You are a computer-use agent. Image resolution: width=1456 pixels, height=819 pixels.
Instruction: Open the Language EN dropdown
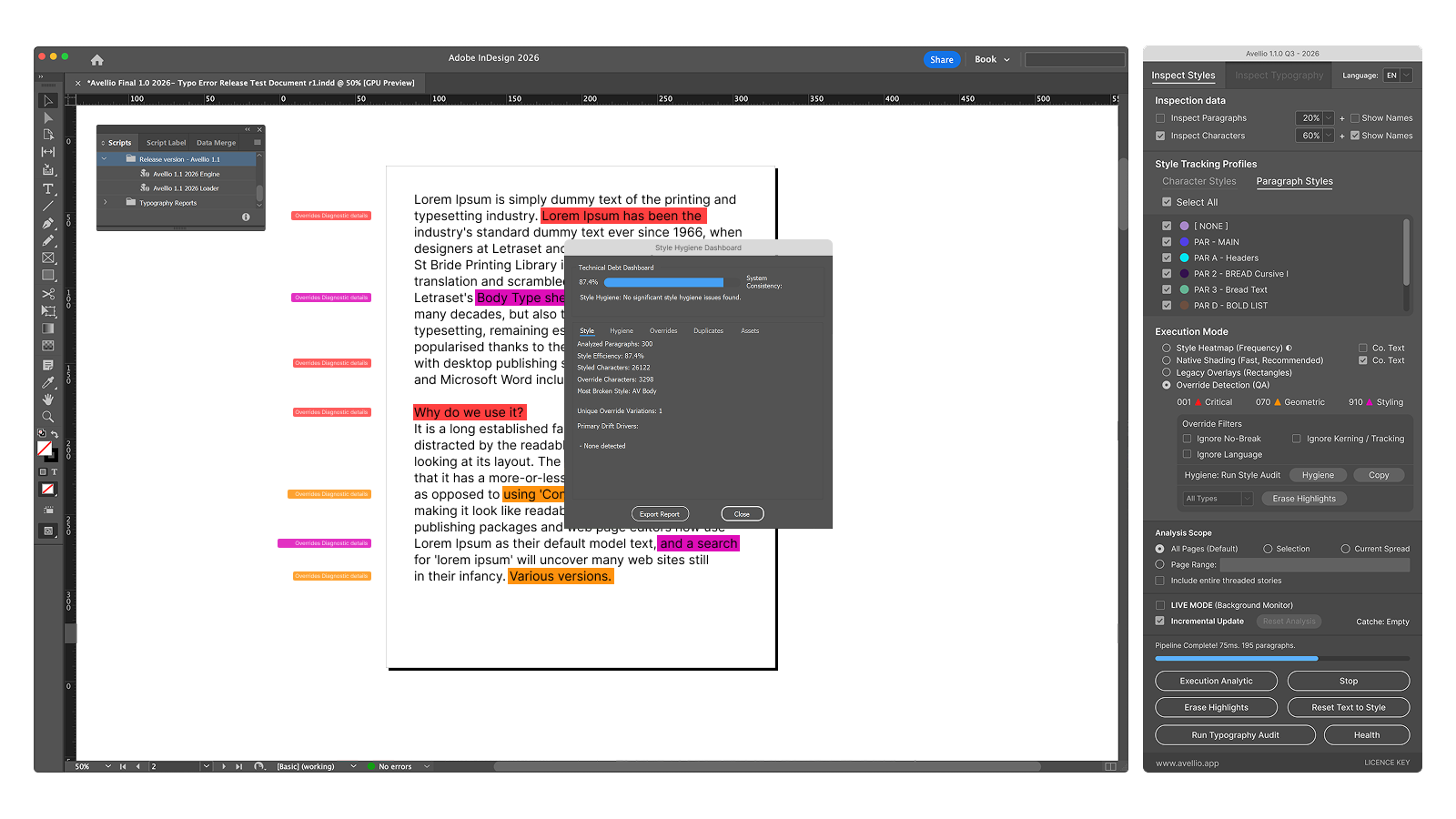click(x=1398, y=76)
